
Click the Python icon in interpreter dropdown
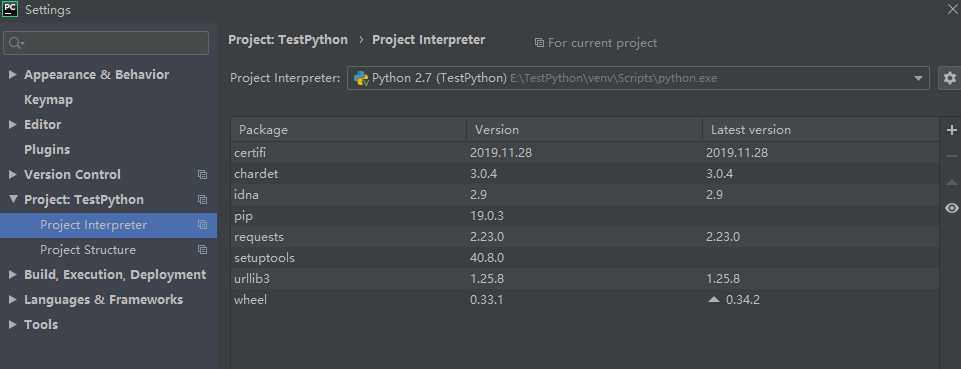tap(361, 78)
